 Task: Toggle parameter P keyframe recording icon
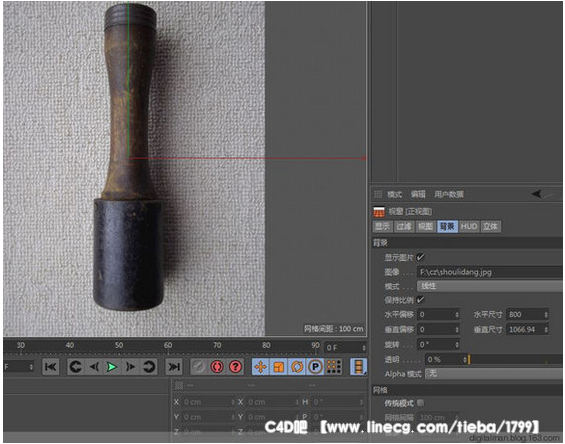coord(315,367)
